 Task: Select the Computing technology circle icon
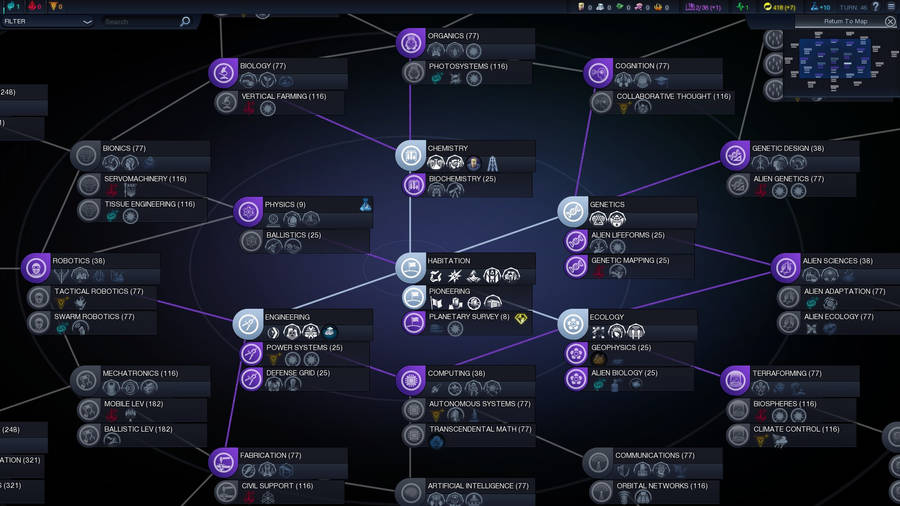point(411,380)
